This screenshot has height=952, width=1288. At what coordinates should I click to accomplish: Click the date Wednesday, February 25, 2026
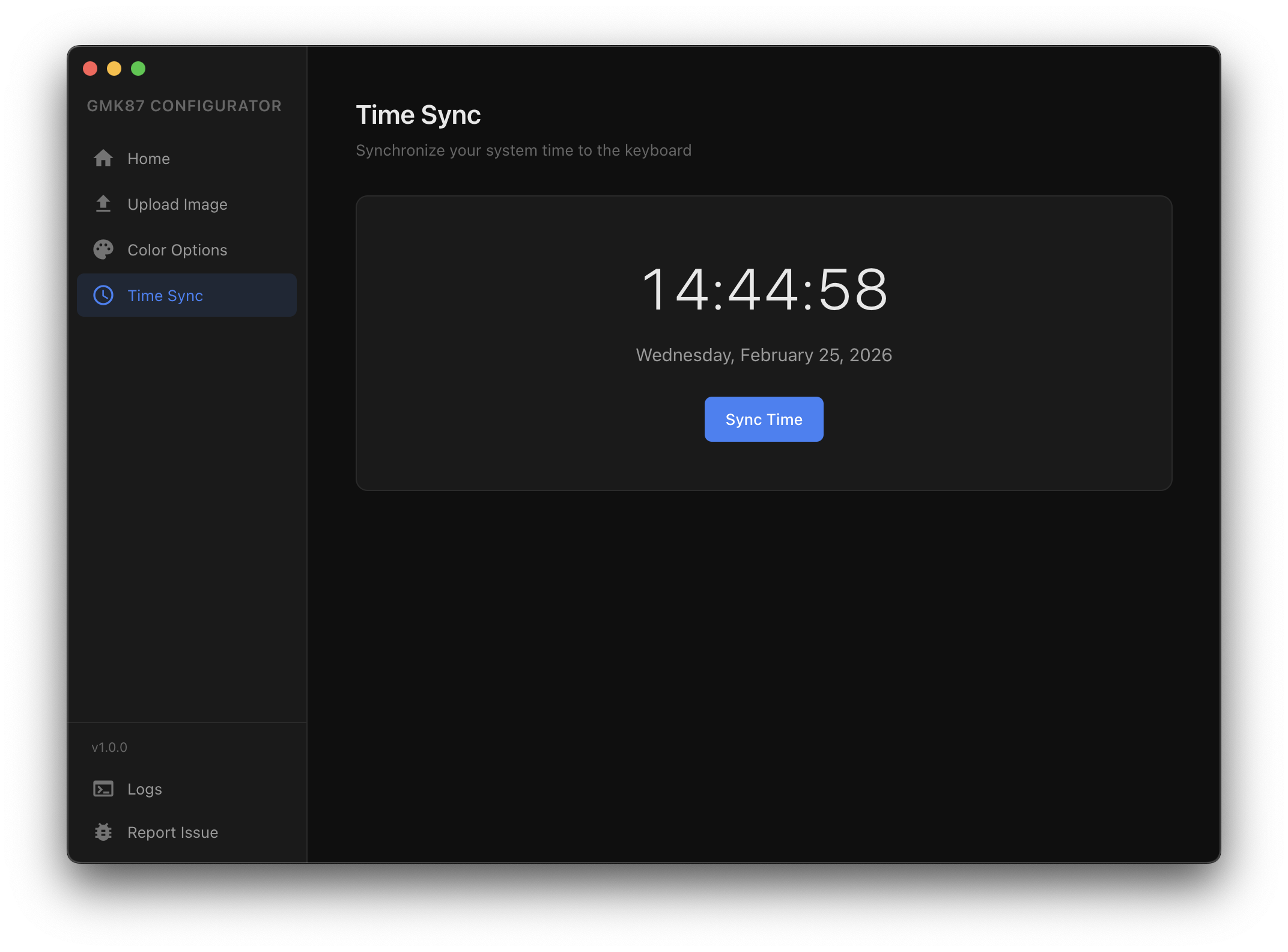click(764, 355)
